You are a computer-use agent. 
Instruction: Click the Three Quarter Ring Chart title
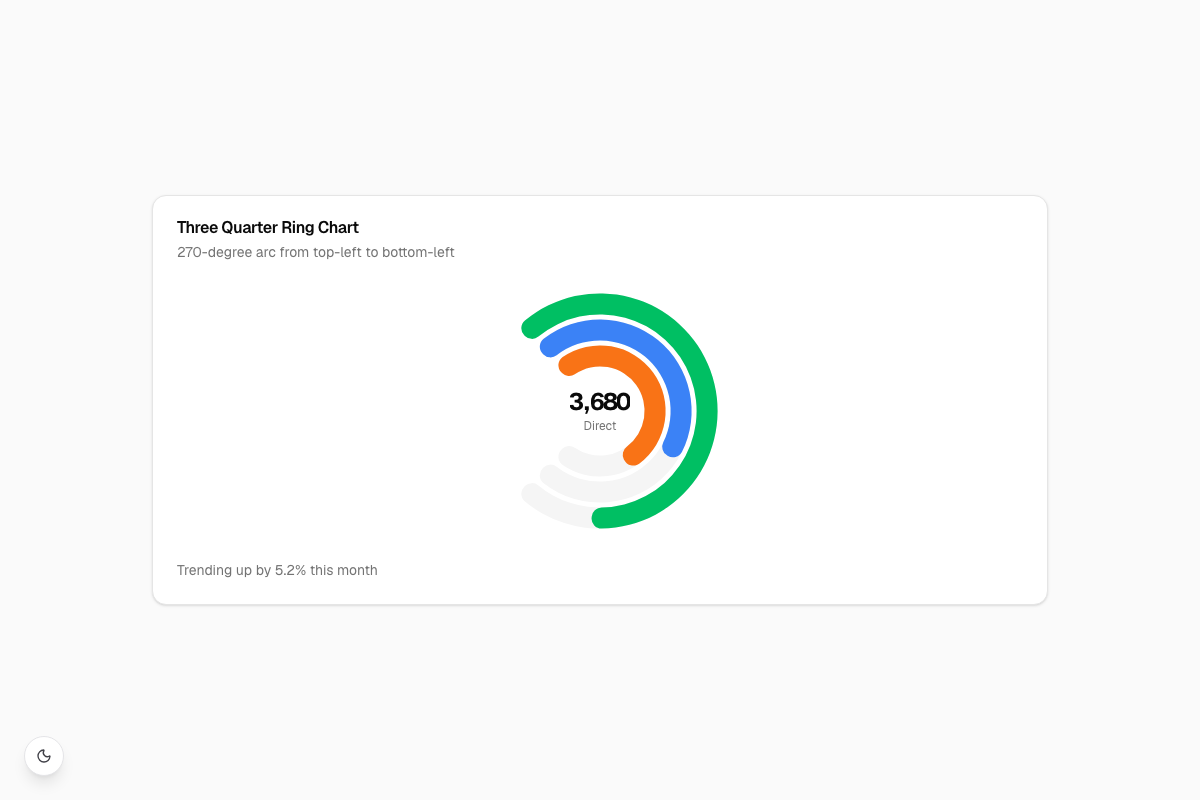[x=268, y=227]
